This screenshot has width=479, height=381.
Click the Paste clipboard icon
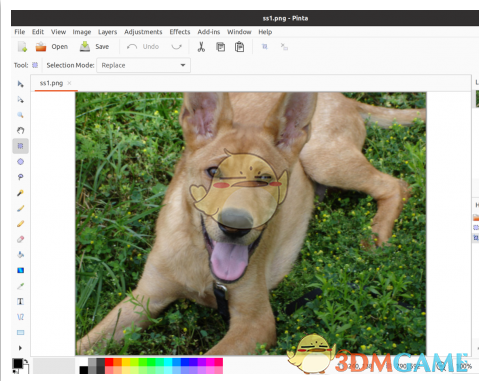239,47
